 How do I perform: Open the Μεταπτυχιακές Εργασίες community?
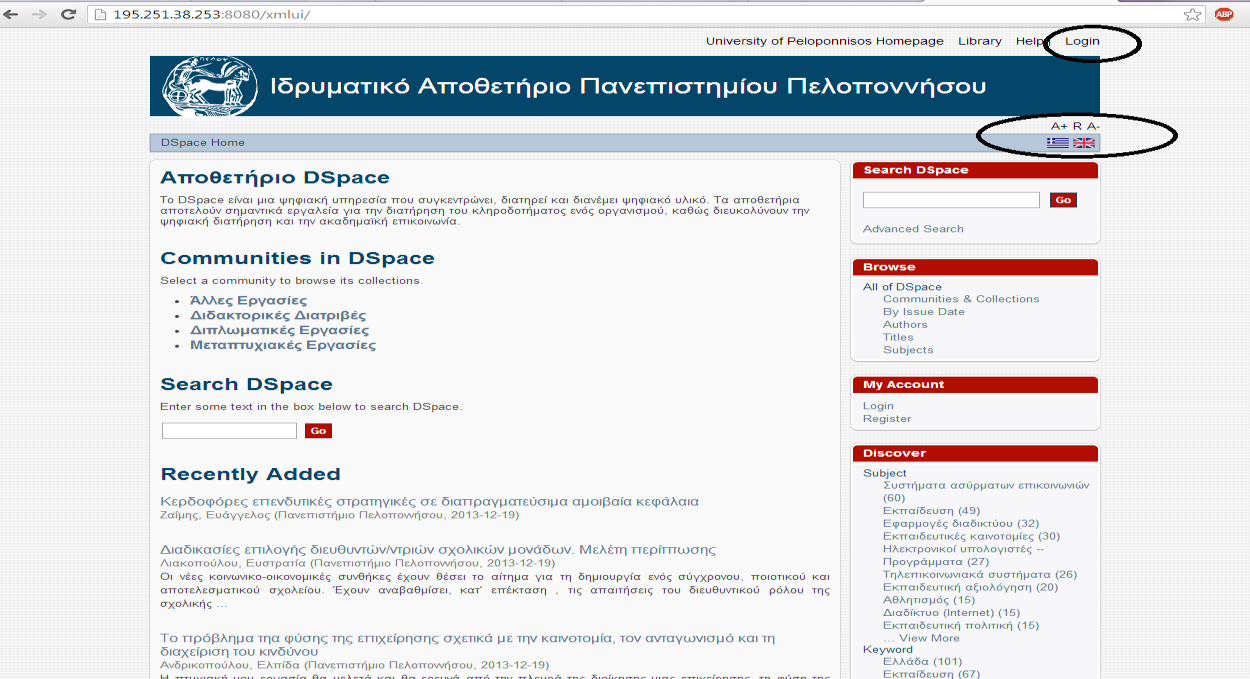(x=283, y=345)
